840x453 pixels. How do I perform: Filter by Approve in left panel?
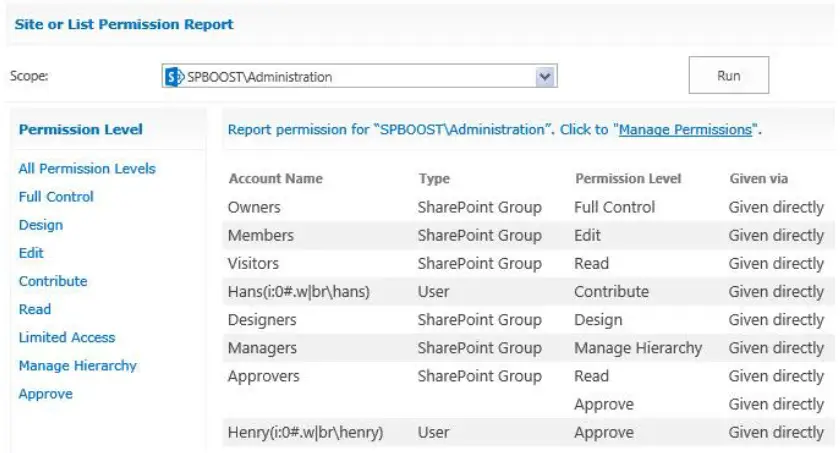point(46,394)
